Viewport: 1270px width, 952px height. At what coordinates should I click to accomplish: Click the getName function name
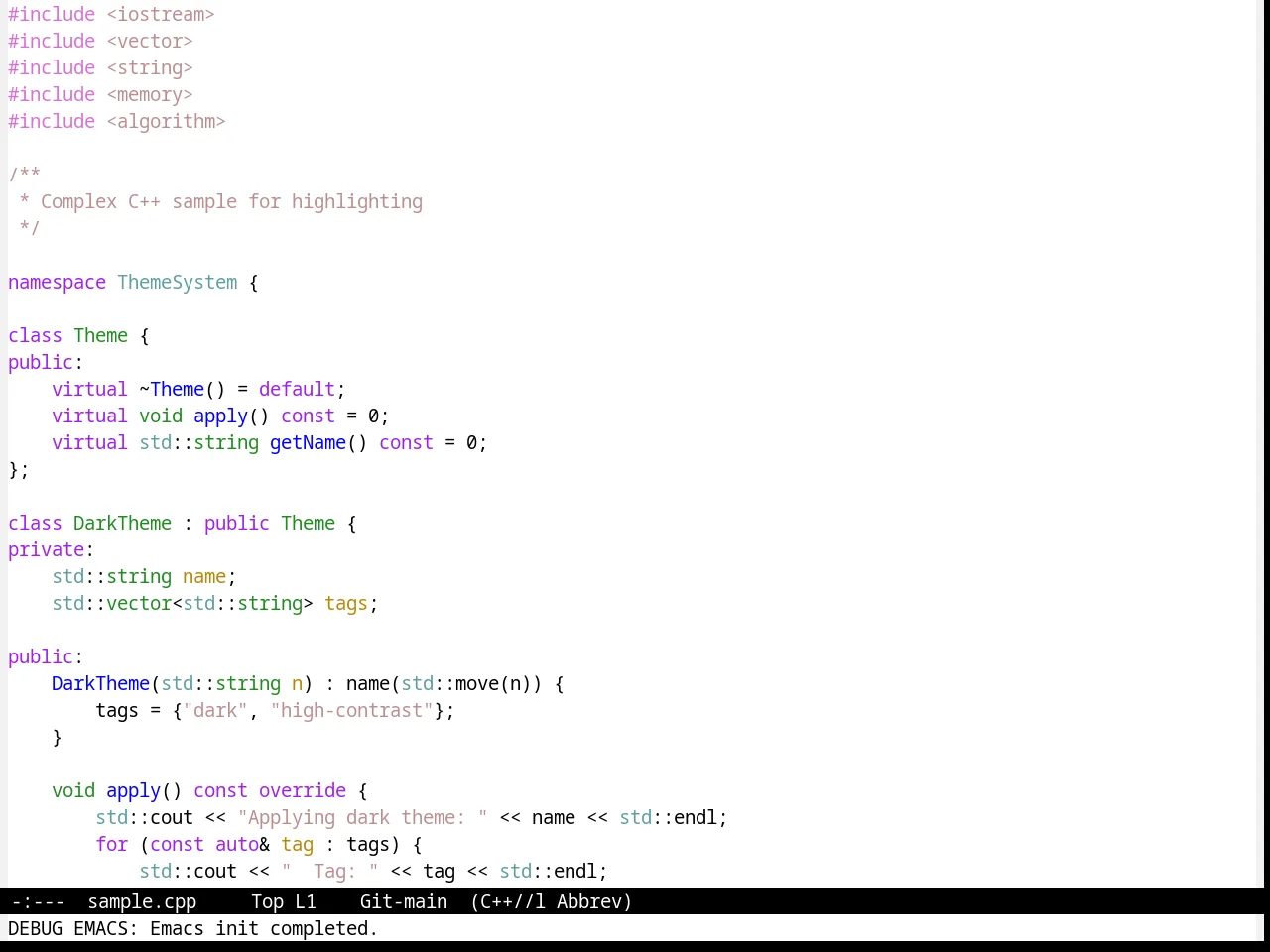coord(308,442)
